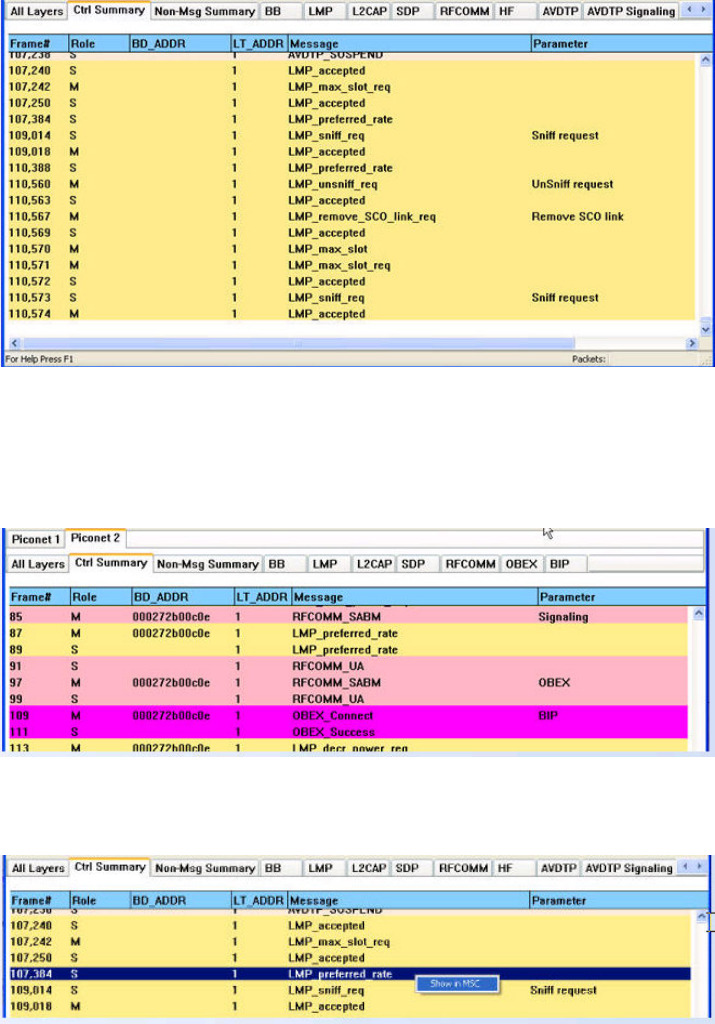Image resolution: width=715 pixels, height=1024 pixels.
Task: Open AVDTP Signaling tab in top panel
Action: [x=630, y=12]
